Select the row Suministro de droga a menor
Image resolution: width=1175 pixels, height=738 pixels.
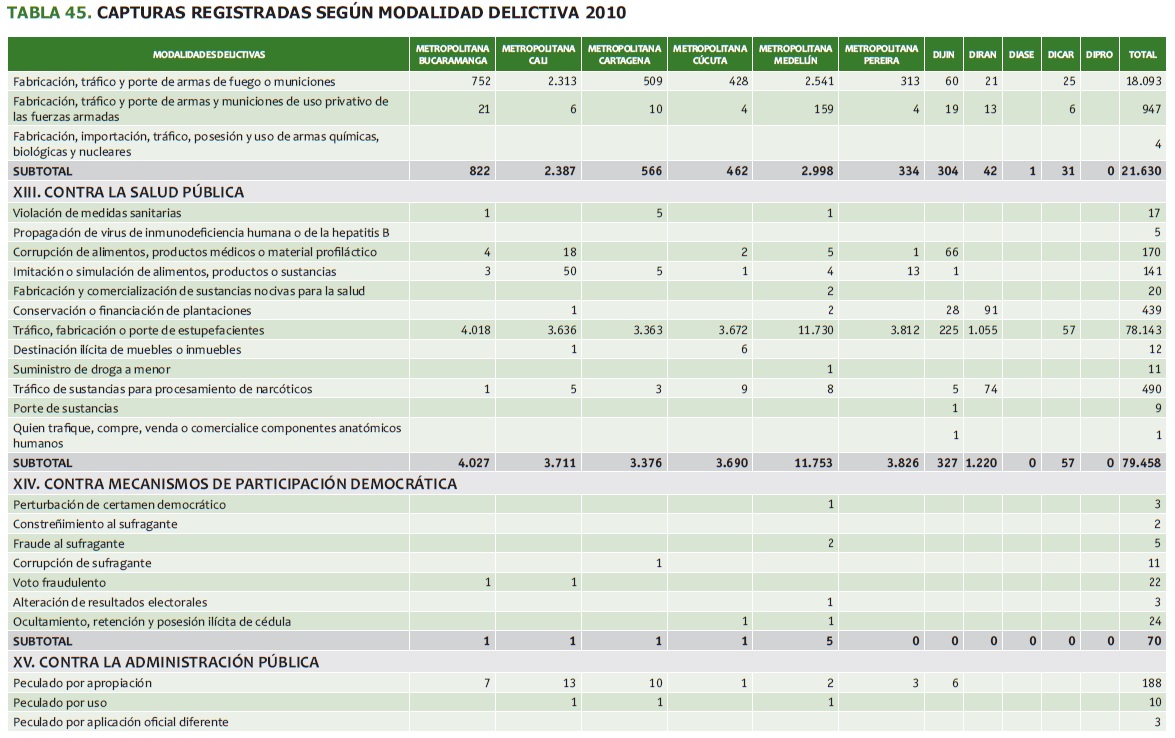92,369
